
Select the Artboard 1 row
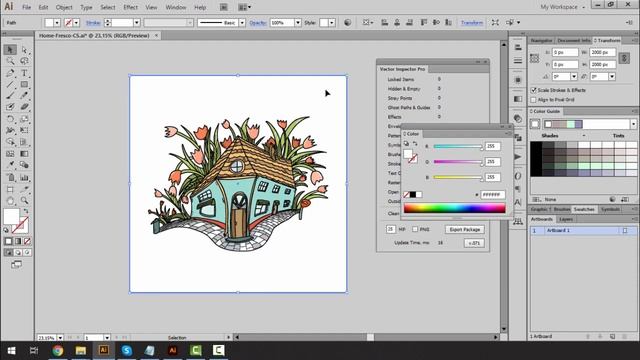point(583,231)
